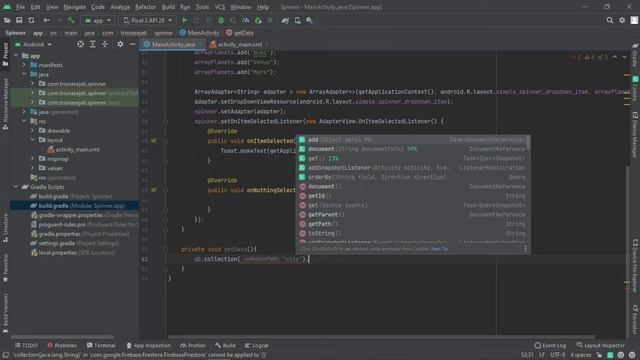Viewport: 640px width, 360px height.
Task: Open the Build menu
Action: 168,7
